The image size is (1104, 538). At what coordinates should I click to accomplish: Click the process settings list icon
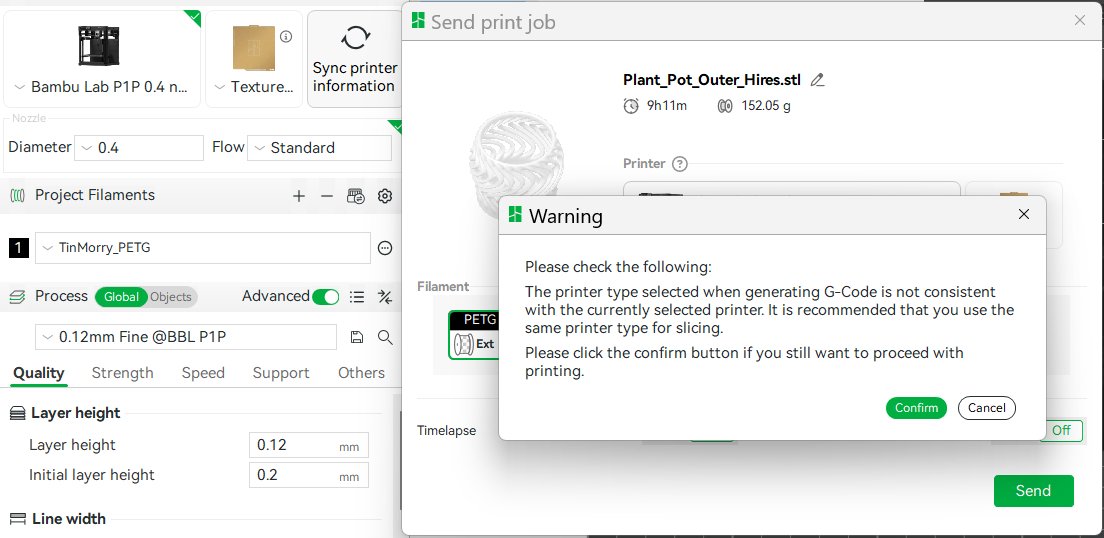coord(357,297)
